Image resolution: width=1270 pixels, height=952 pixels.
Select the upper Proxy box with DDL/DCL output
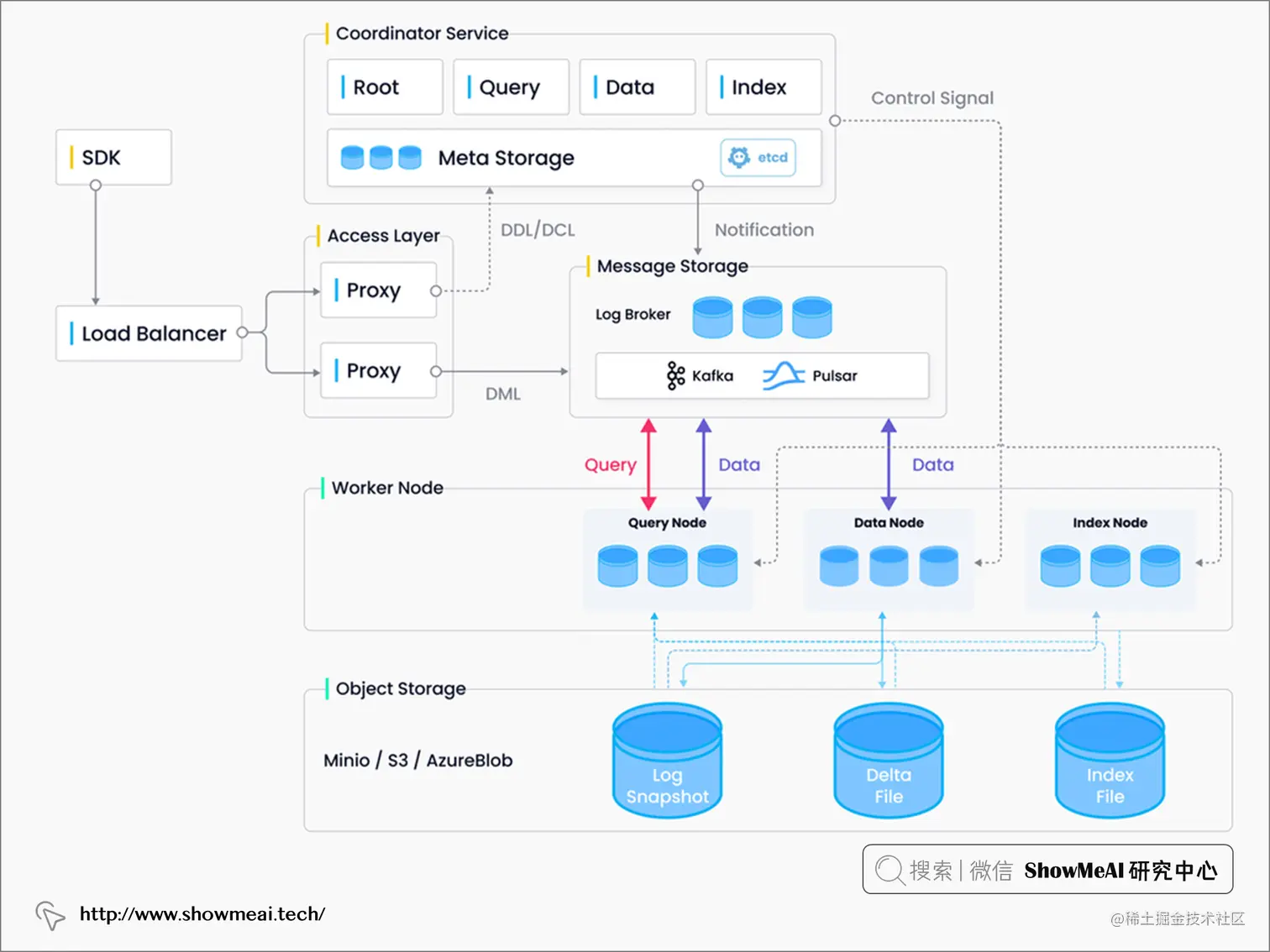(x=378, y=290)
